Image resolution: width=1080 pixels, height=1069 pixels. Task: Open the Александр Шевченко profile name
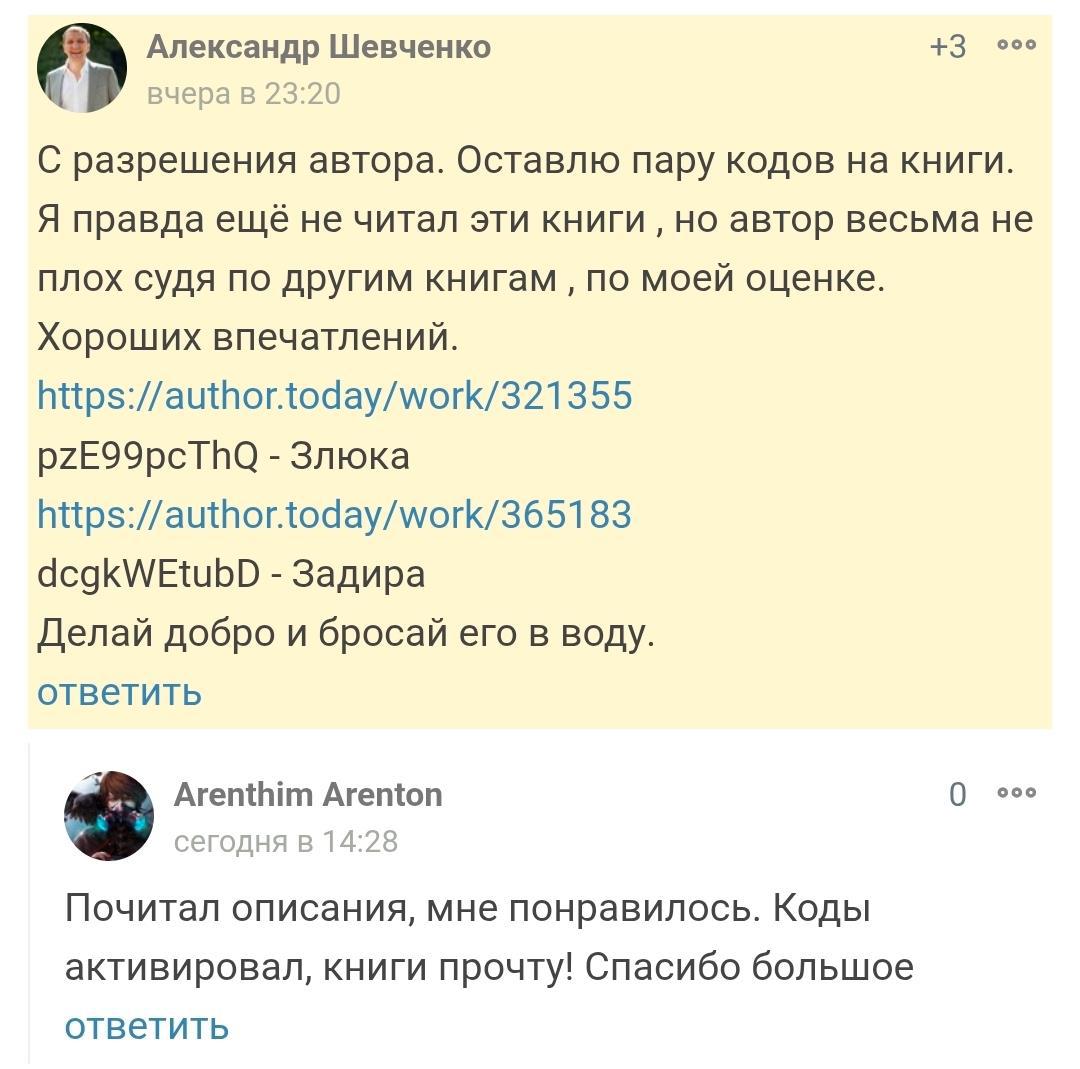point(319,46)
